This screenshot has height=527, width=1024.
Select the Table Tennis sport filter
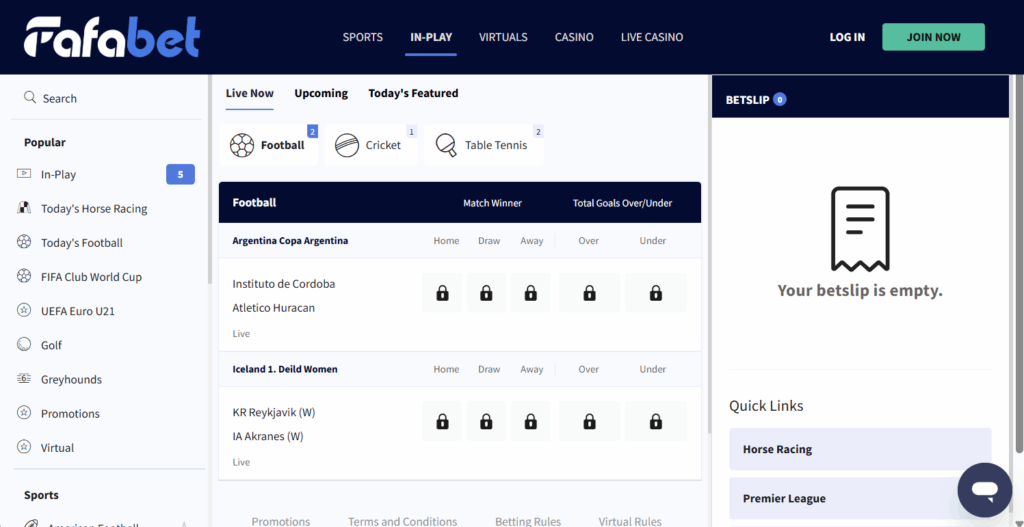484,145
